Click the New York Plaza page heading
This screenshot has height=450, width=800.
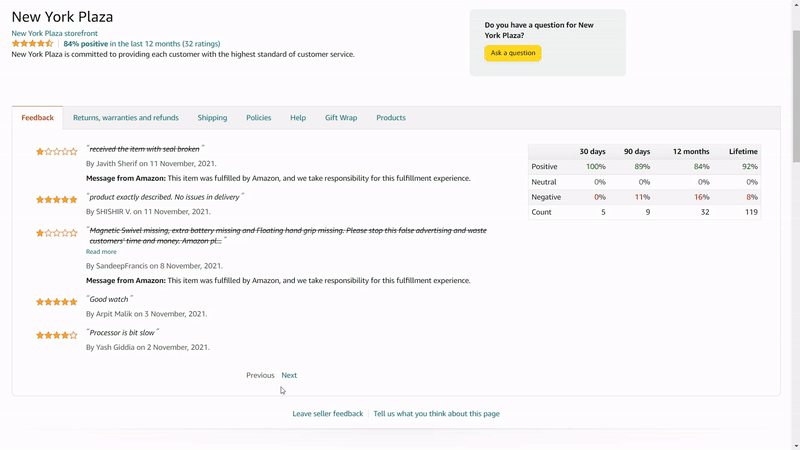coord(62,17)
